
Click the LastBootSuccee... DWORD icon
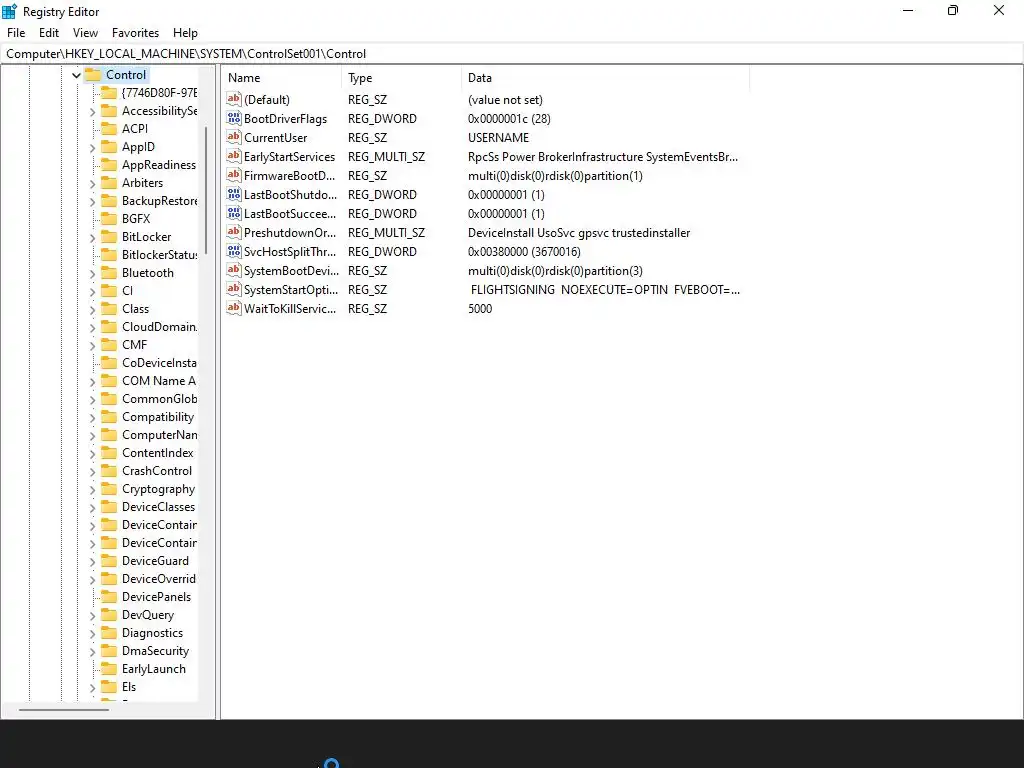pos(234,213)
